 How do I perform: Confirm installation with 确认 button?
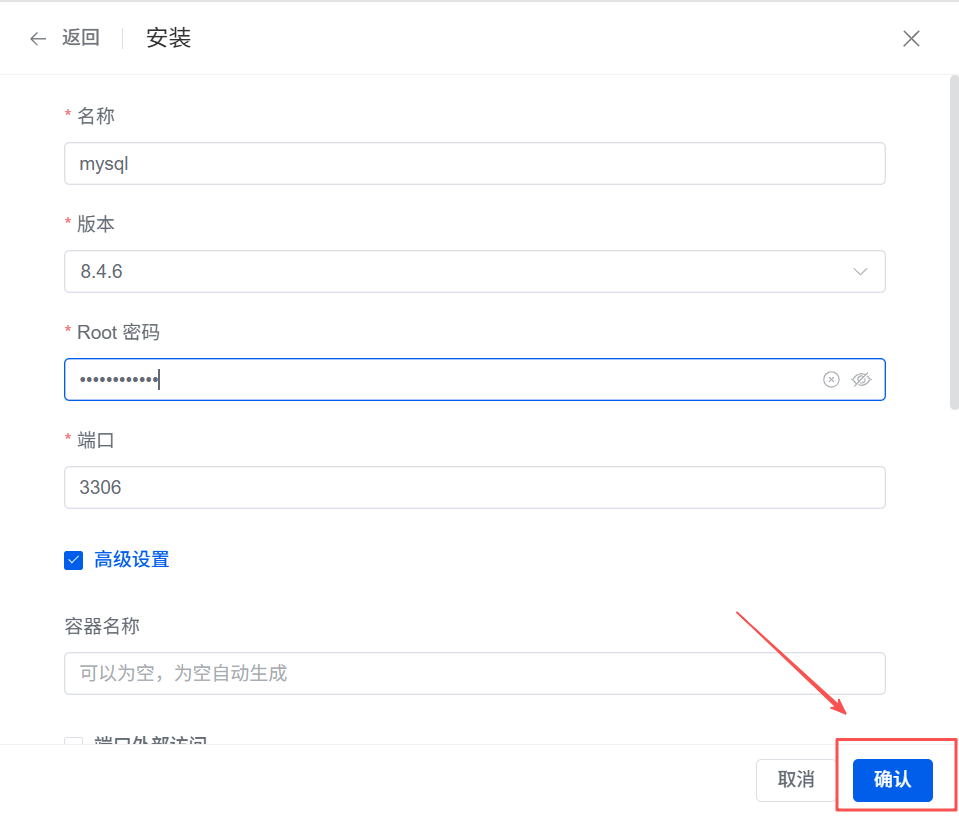click(x=892, y=780)
